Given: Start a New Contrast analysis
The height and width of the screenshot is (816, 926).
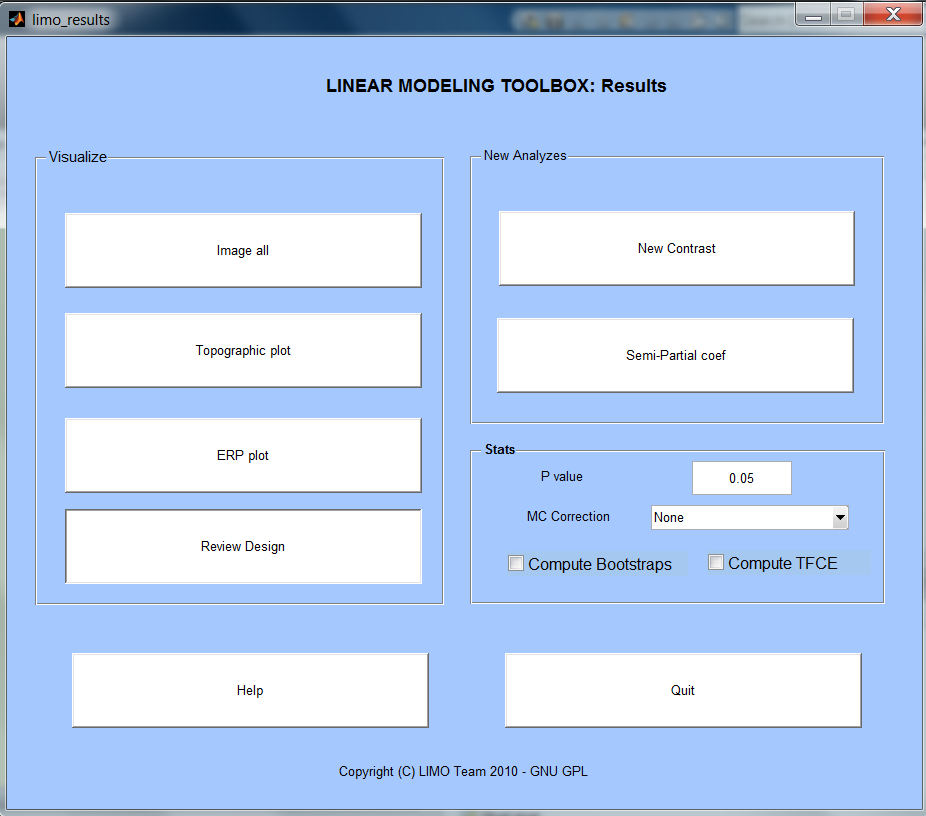Looking at the screenshot, I should click(x=676, y=249).
